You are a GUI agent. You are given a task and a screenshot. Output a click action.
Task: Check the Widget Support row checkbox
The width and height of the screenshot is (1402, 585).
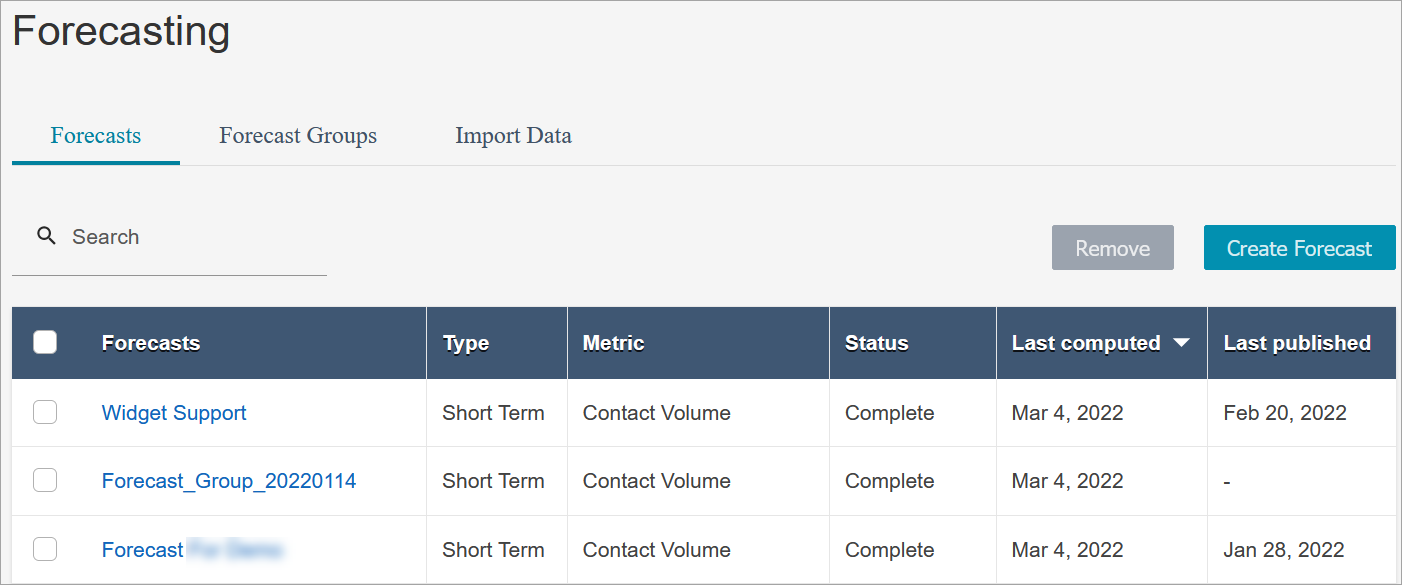tap(45, 412)
